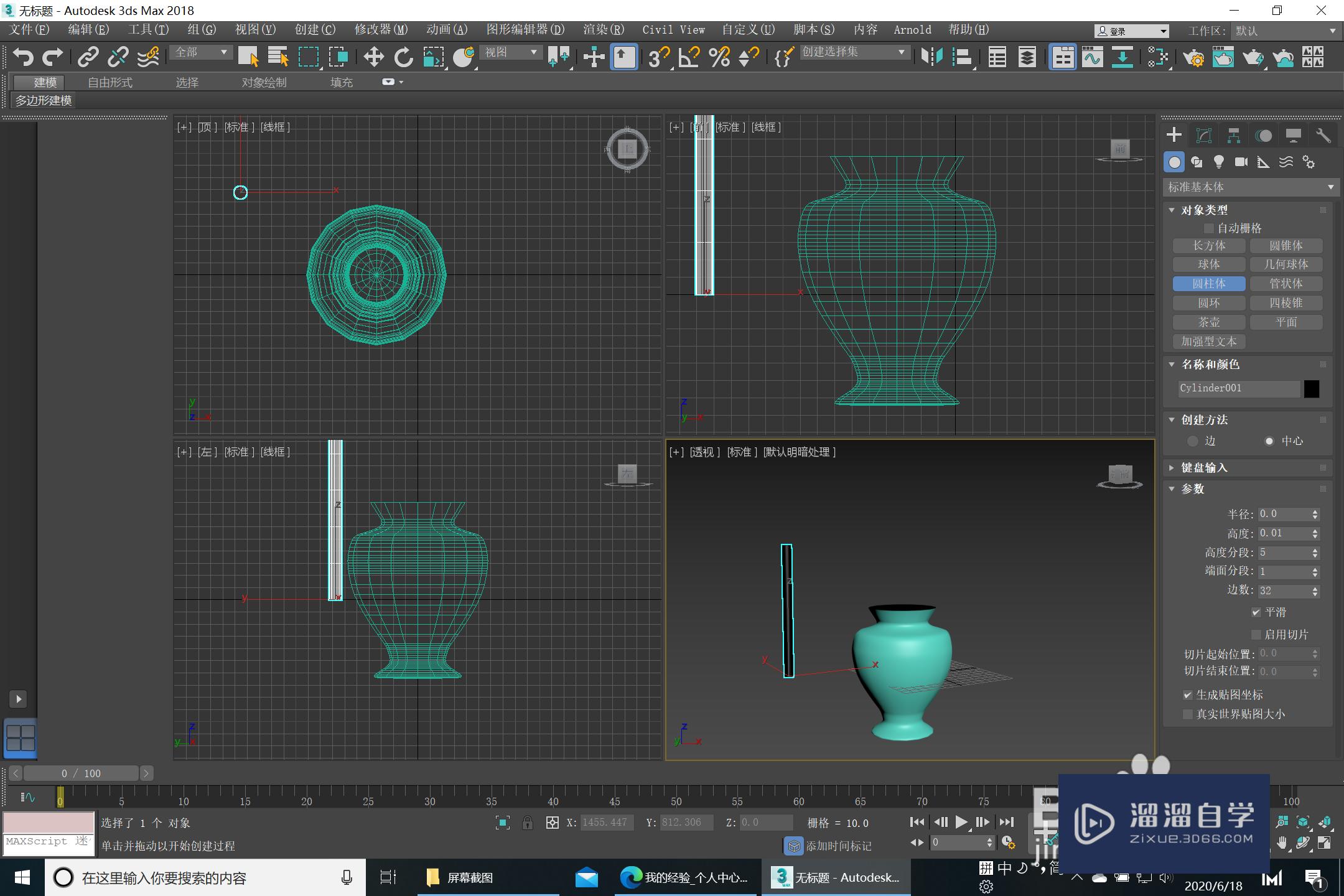
Task: Click the black object color swatch
Action: tap(1311, 389)
